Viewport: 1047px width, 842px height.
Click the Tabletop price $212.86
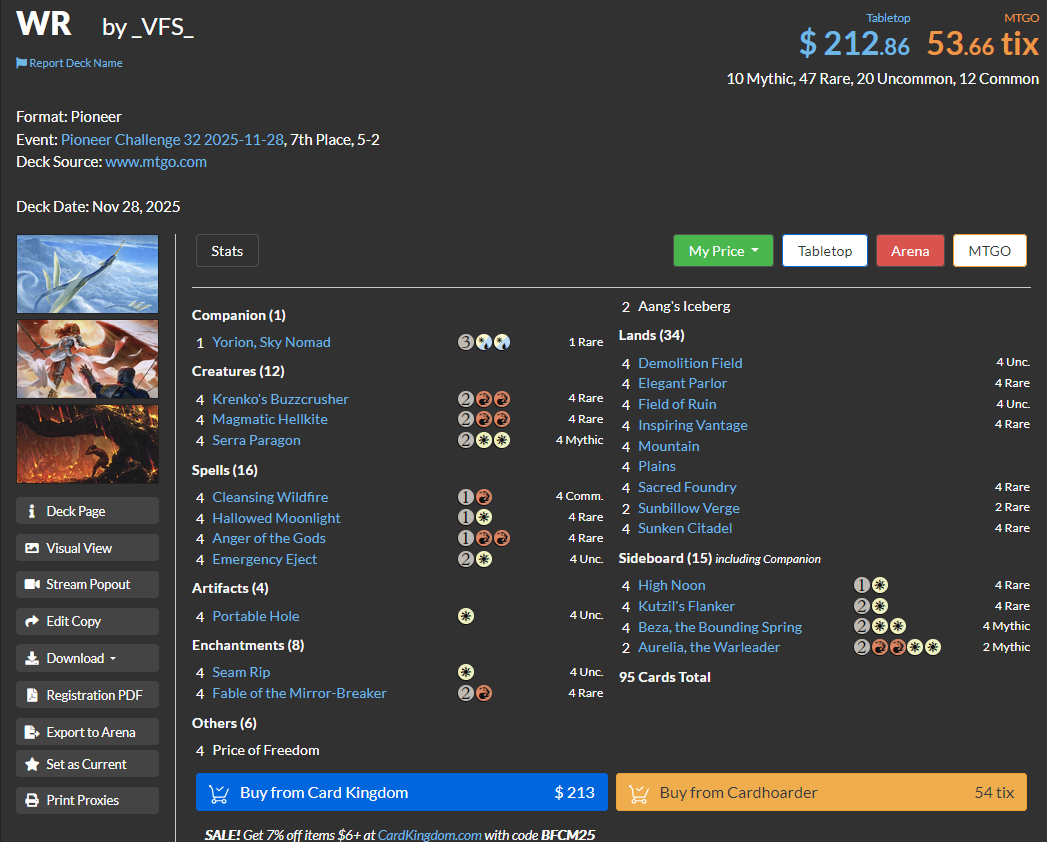pos(854,43)
